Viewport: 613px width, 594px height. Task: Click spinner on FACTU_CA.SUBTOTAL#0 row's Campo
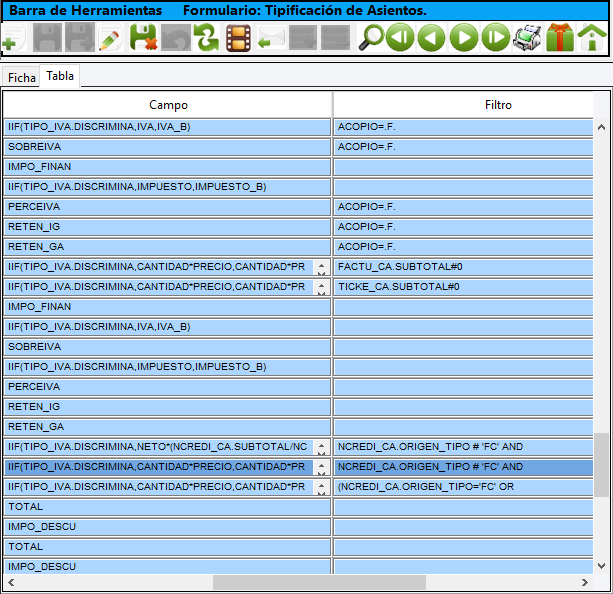(321, 267)
